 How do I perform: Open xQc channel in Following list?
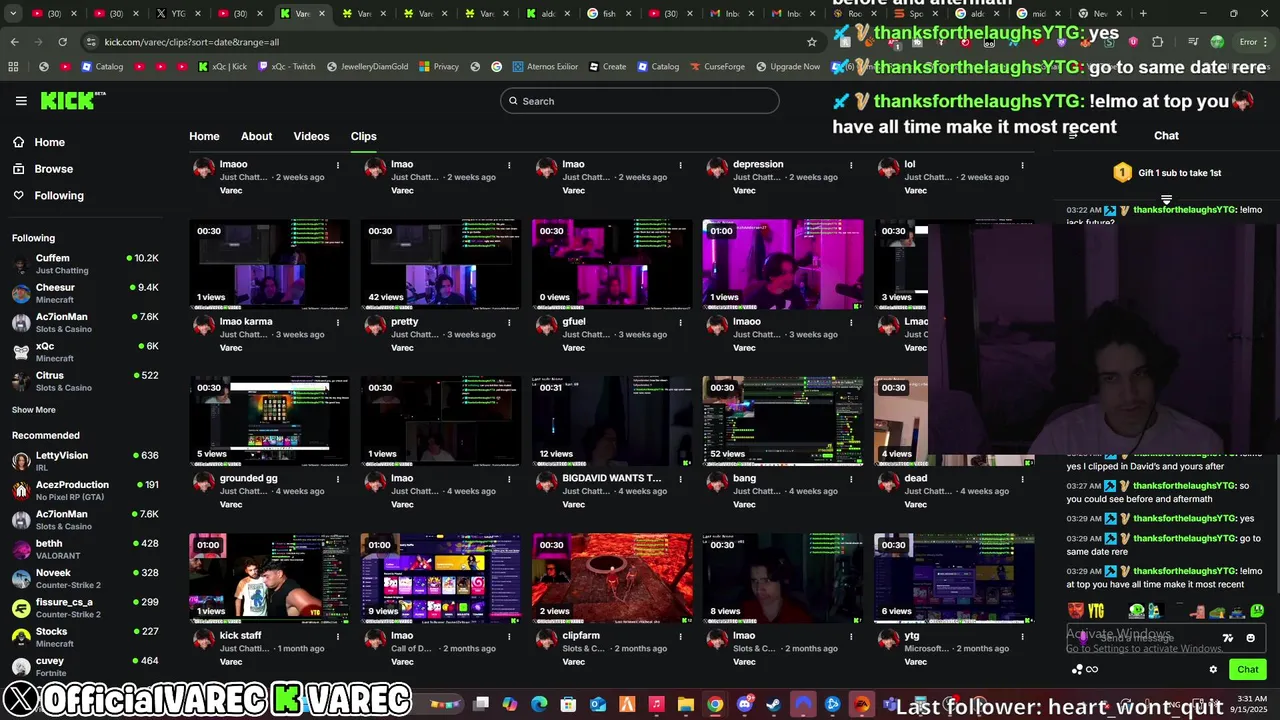(85, 352)
